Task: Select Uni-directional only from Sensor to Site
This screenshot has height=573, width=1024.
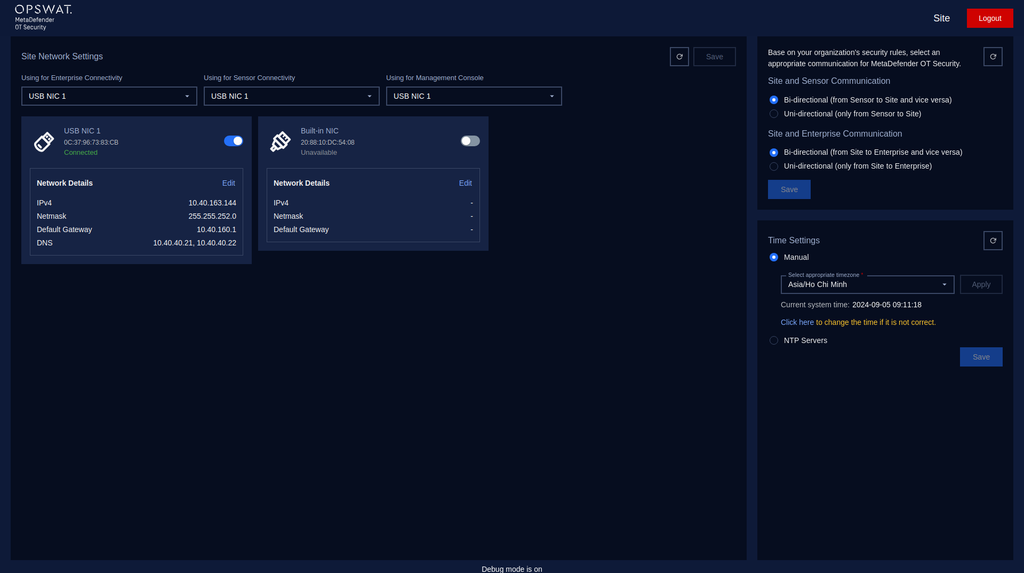Action: click(x=774, y=114)
